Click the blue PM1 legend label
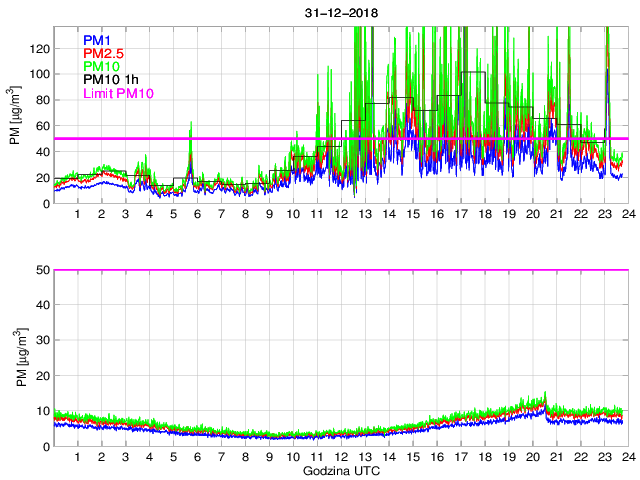Viewport: 640px width, 480px height. coord(98,41)
